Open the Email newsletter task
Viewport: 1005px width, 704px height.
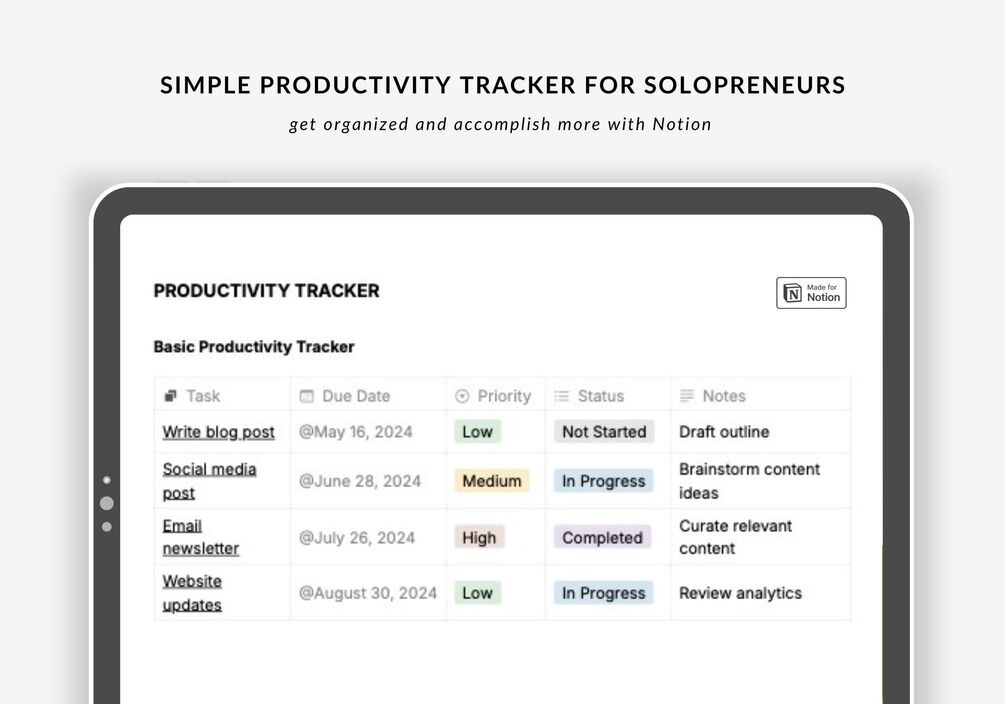(200, 537)
